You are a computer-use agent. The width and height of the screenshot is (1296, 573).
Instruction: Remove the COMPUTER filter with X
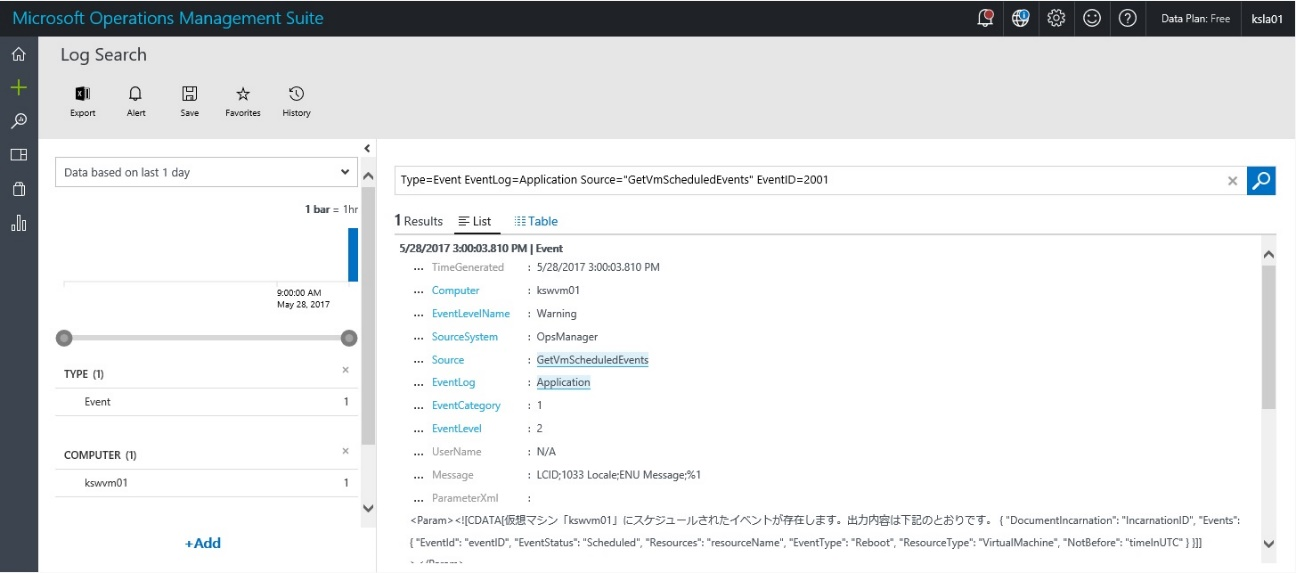click(x=346, y=451)
